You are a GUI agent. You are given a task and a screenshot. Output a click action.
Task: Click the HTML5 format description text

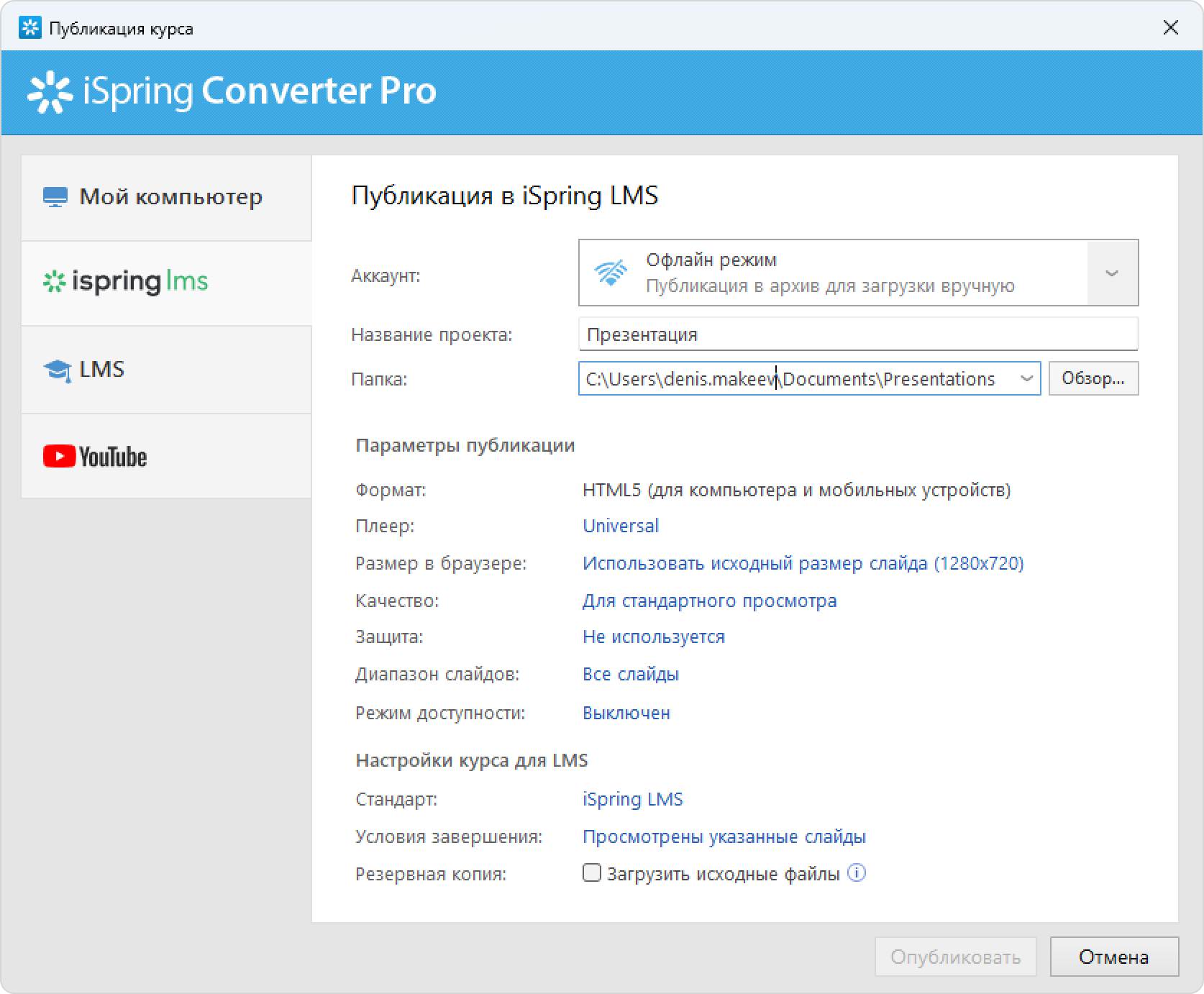pos(797,491)
